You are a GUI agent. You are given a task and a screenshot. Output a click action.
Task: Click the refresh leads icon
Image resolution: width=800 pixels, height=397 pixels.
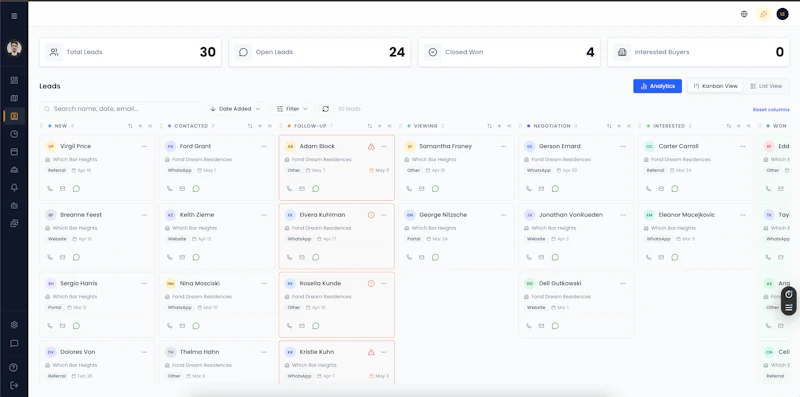tap(326, 109)
